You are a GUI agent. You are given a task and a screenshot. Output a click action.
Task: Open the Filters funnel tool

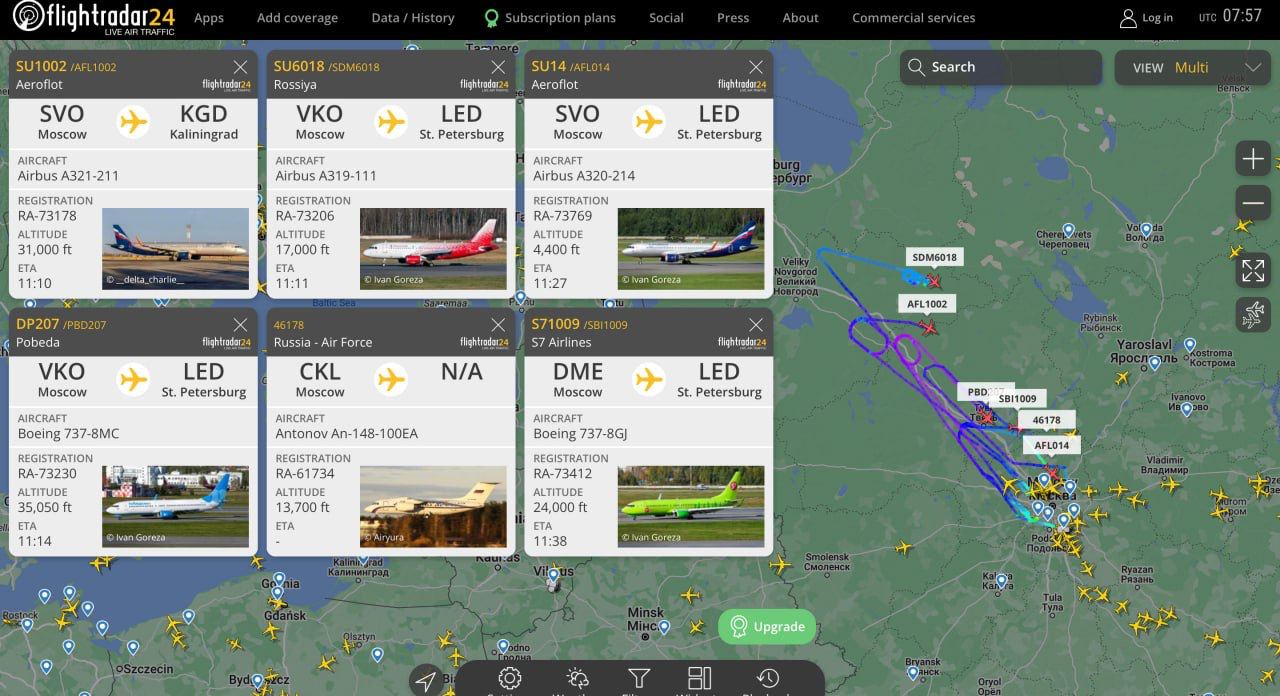pos(638,680)
